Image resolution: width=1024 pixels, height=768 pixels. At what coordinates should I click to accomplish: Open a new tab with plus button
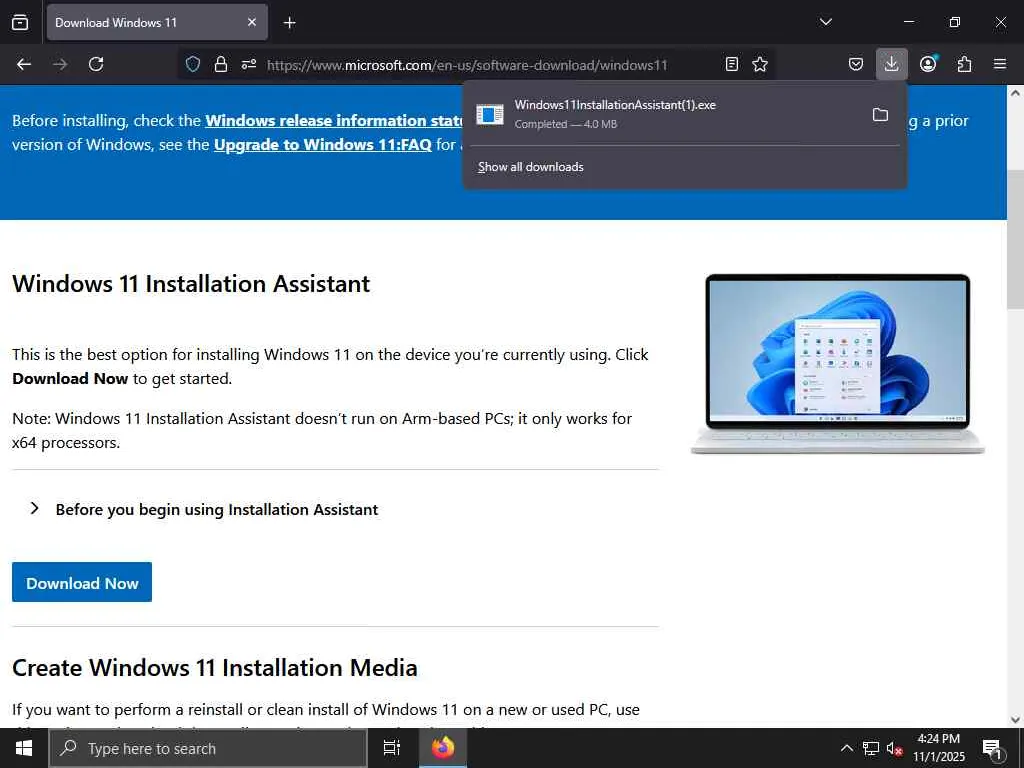click(x=289, y=23)
